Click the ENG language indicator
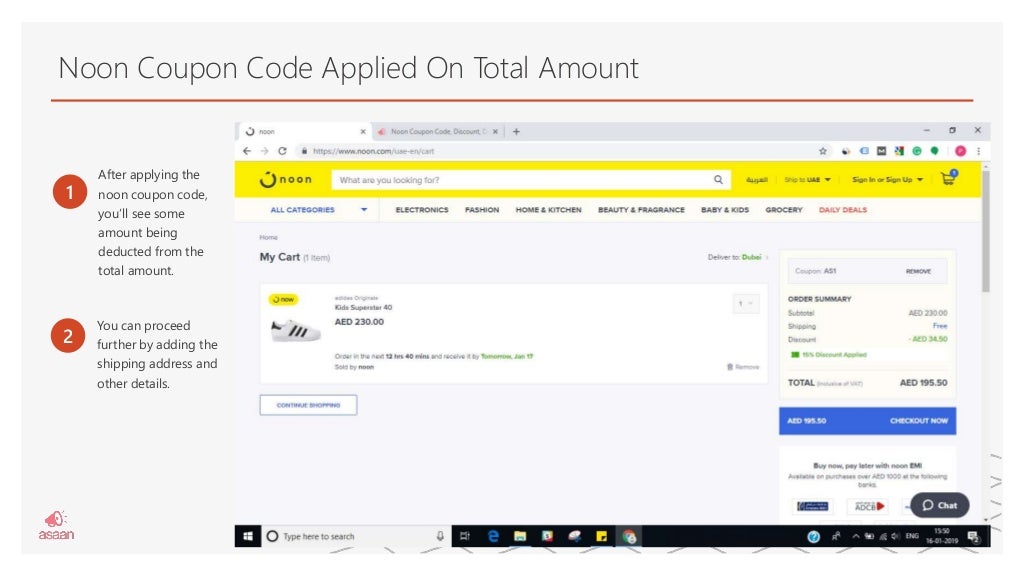 pos(912,536)
